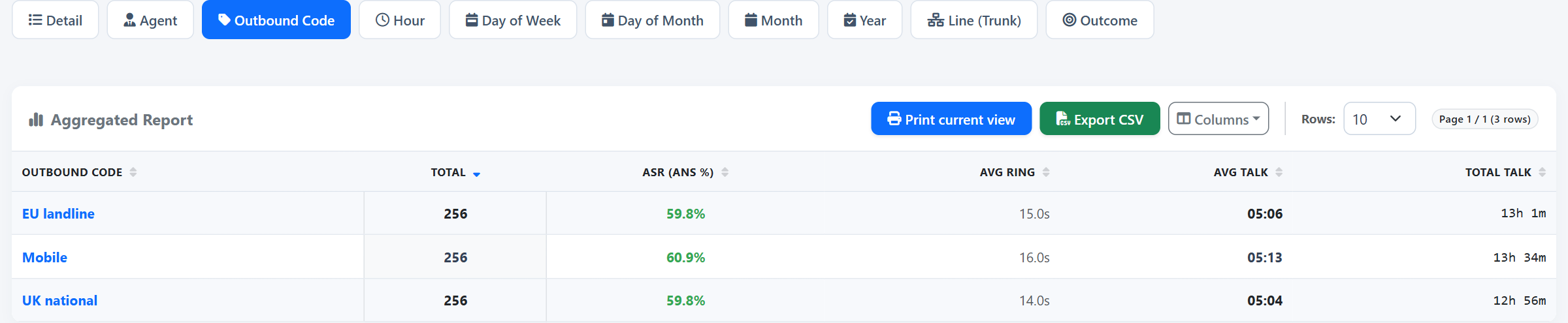1568x323 pixels.
Task: Click the Total Talk value 13h 1m
Action: (1524, 213)
